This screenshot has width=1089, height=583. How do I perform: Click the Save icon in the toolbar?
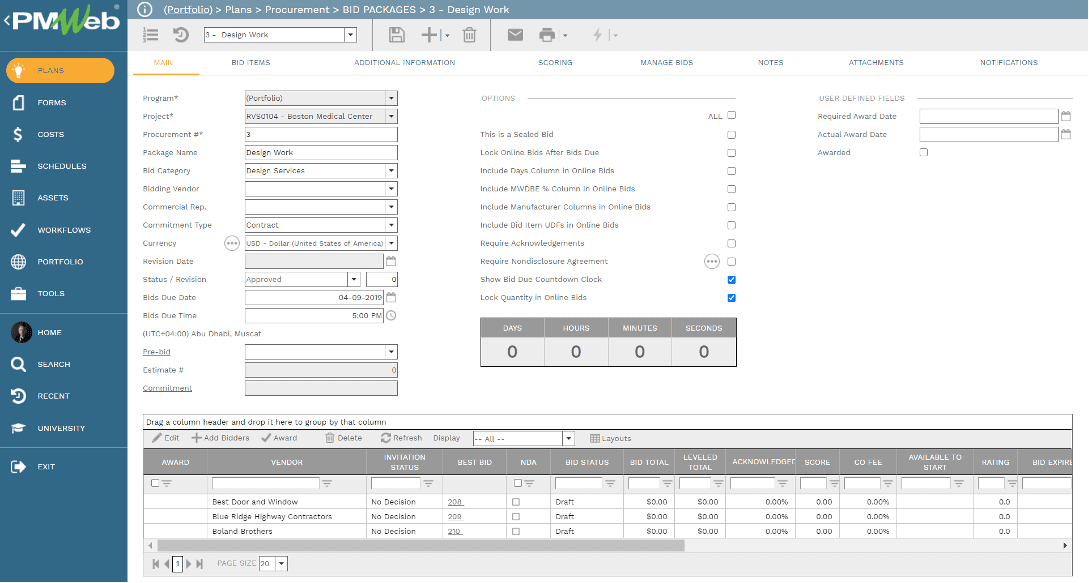396,34
